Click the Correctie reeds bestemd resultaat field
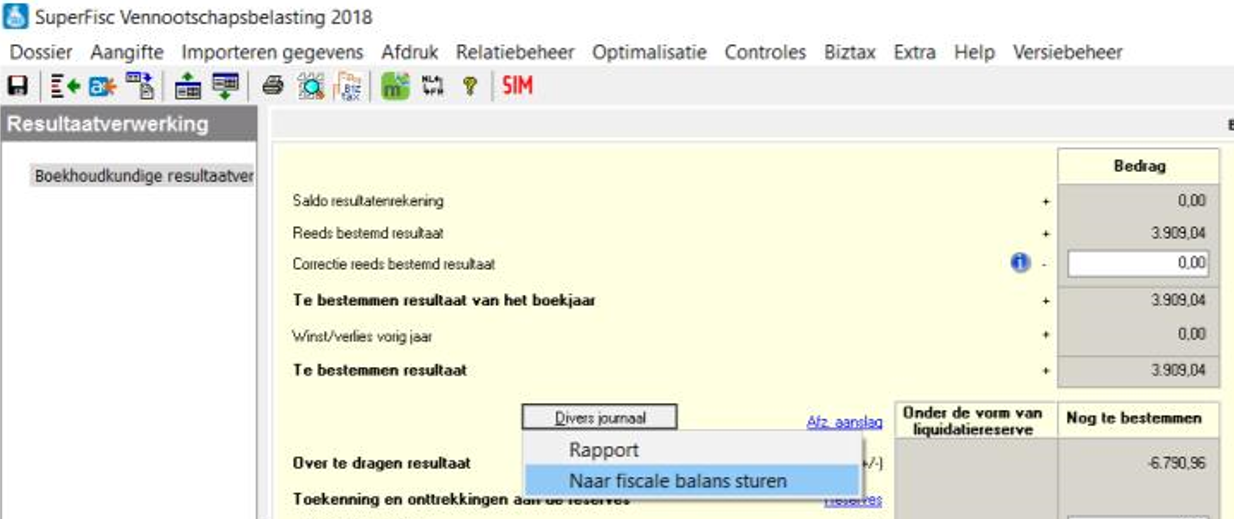The height and width of the screenshot is (519, 1234). 1138,264
